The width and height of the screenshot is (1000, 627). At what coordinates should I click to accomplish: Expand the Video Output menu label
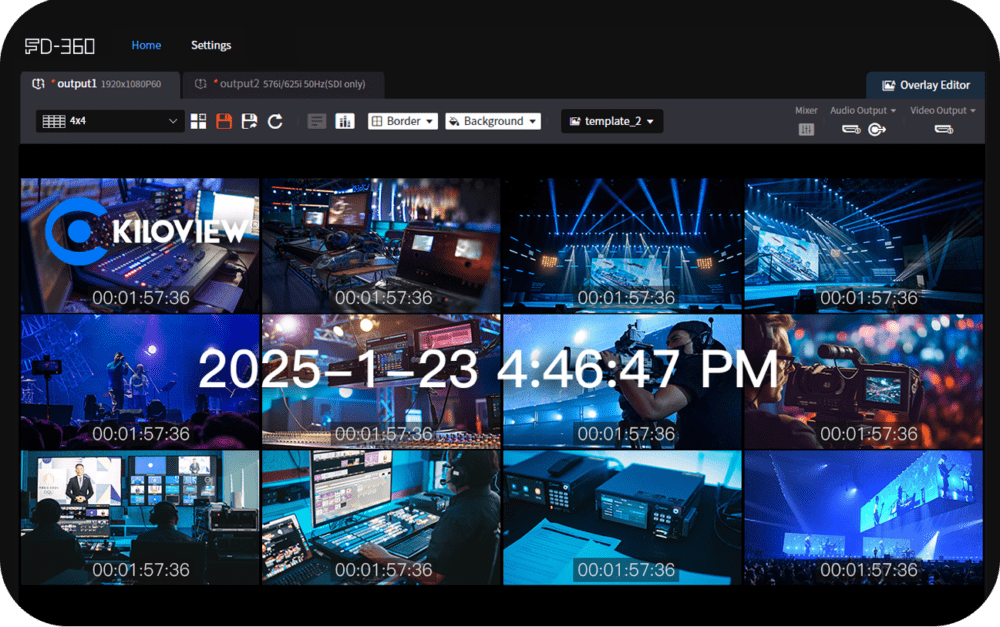[x=943, y=110]
